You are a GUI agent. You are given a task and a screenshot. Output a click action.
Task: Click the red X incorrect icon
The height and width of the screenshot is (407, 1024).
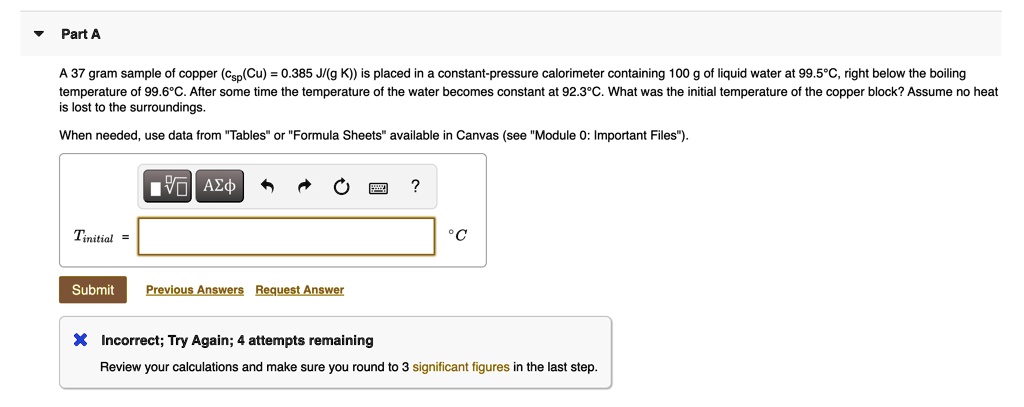tap(81, 340)
